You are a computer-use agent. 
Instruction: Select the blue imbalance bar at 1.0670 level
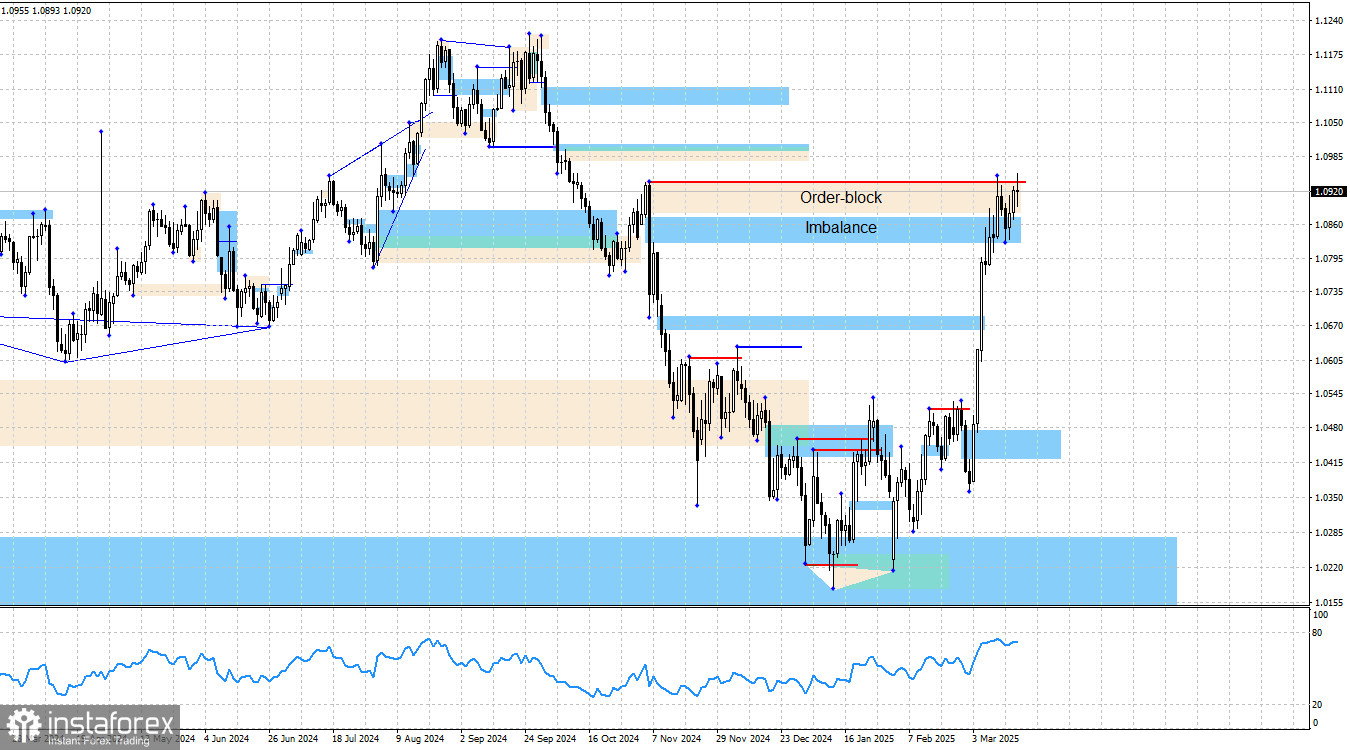pyautogui.click(x=821, y=323)
